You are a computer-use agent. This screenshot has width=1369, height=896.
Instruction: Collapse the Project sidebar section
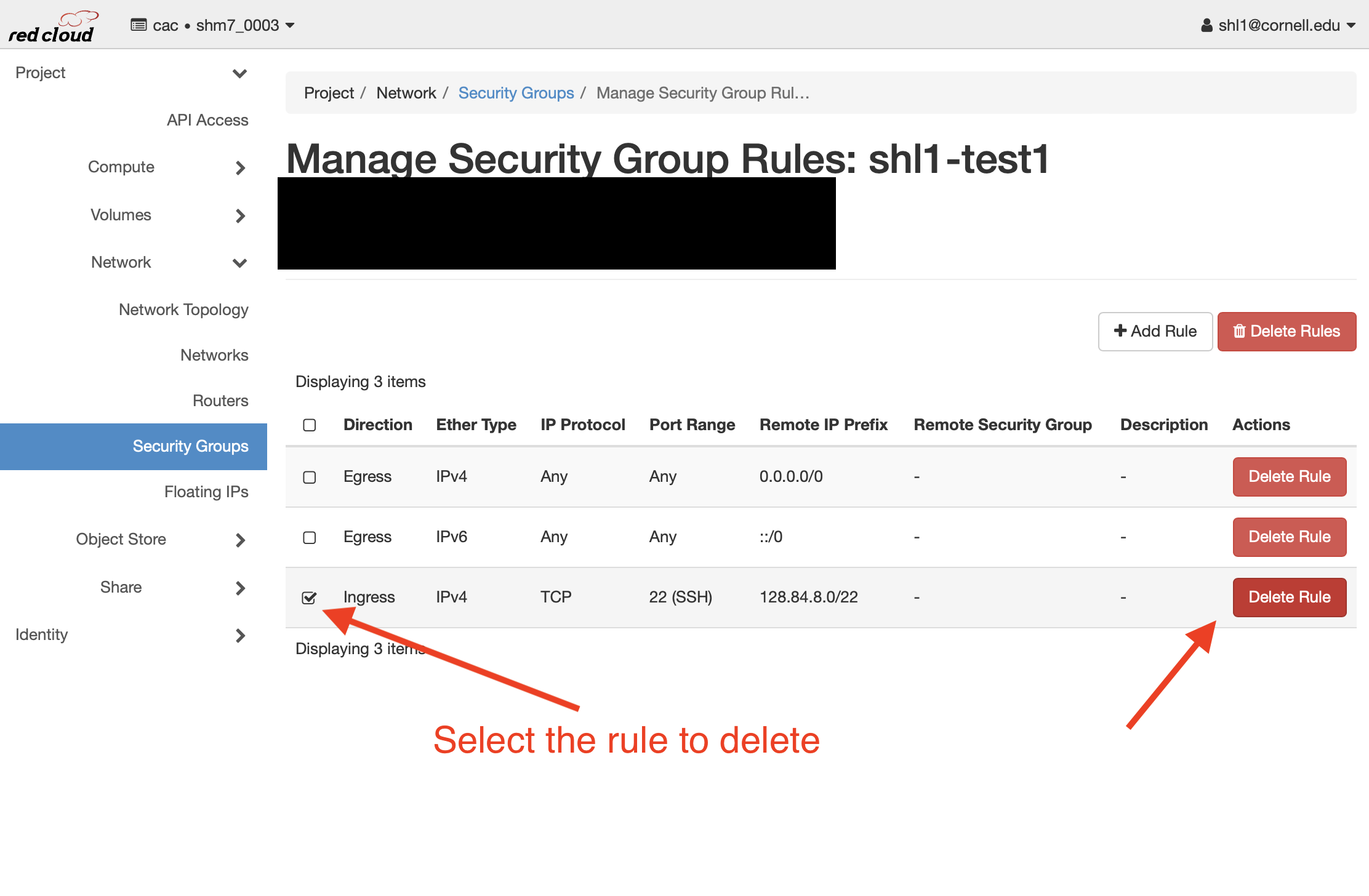click(x=132, y=73)
